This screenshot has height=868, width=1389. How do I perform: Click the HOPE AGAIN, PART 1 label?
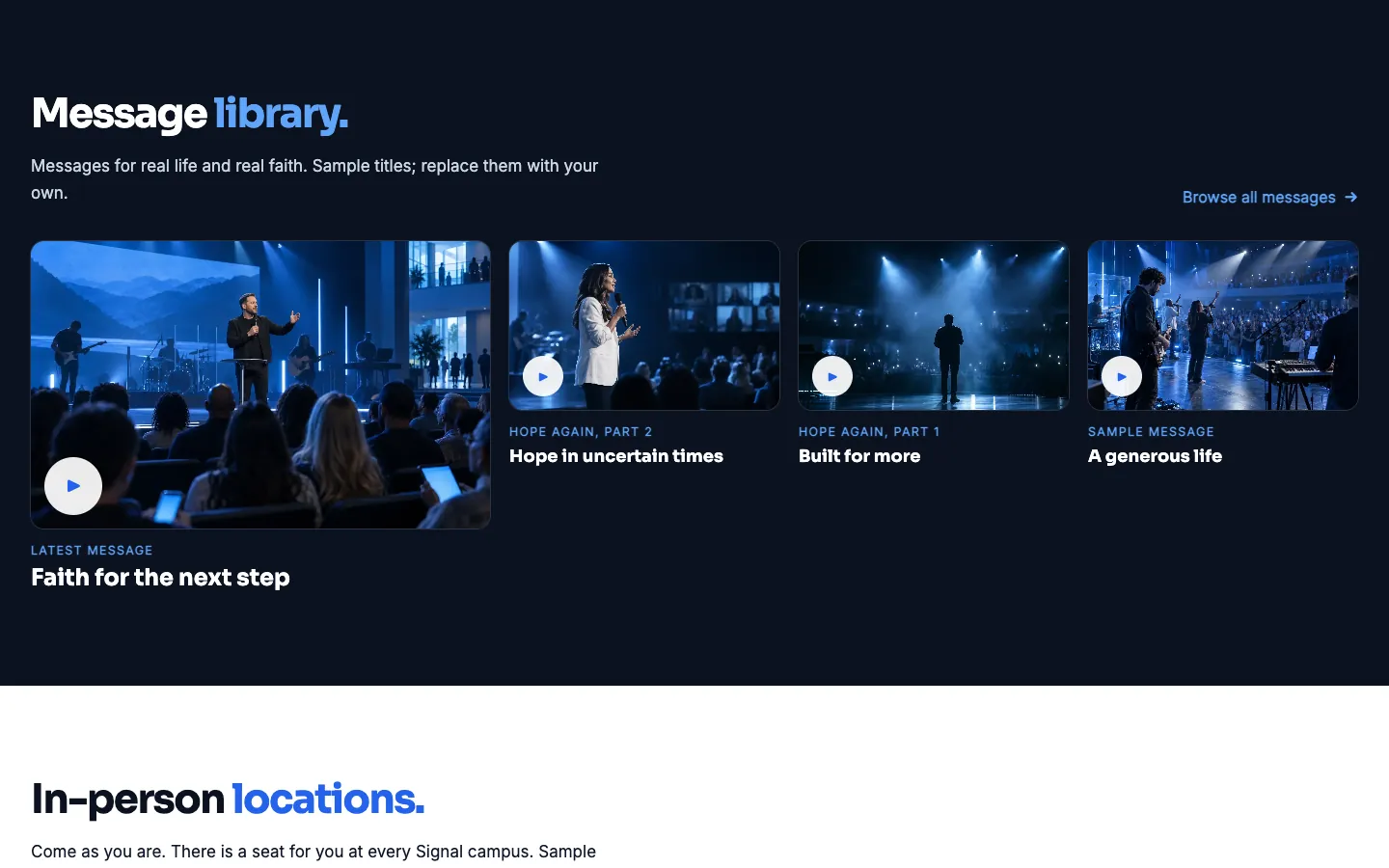pyautogui.click(x=869, y=432)
